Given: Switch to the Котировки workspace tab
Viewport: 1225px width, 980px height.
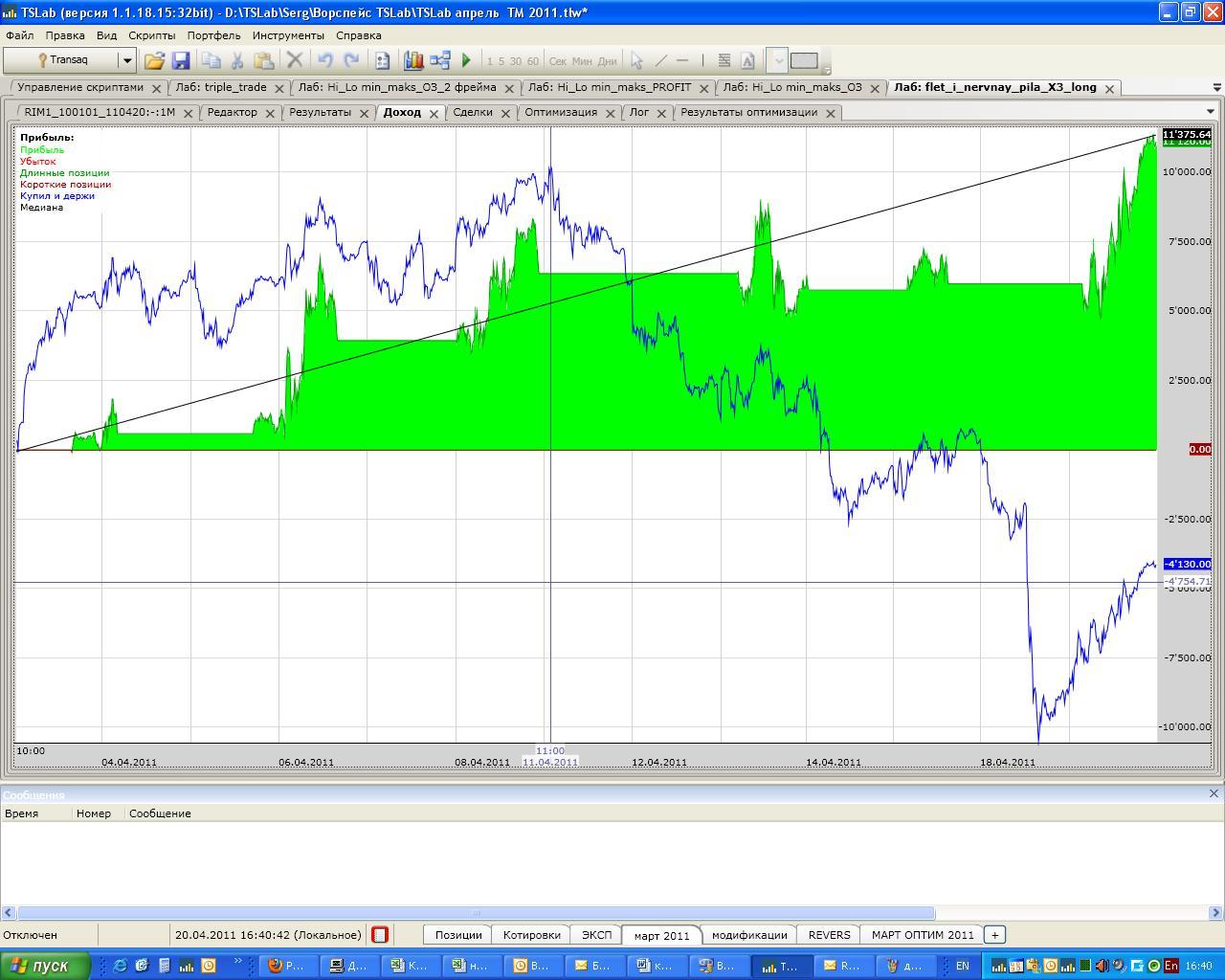Looking at the screenshot, I should click(531, 935).
